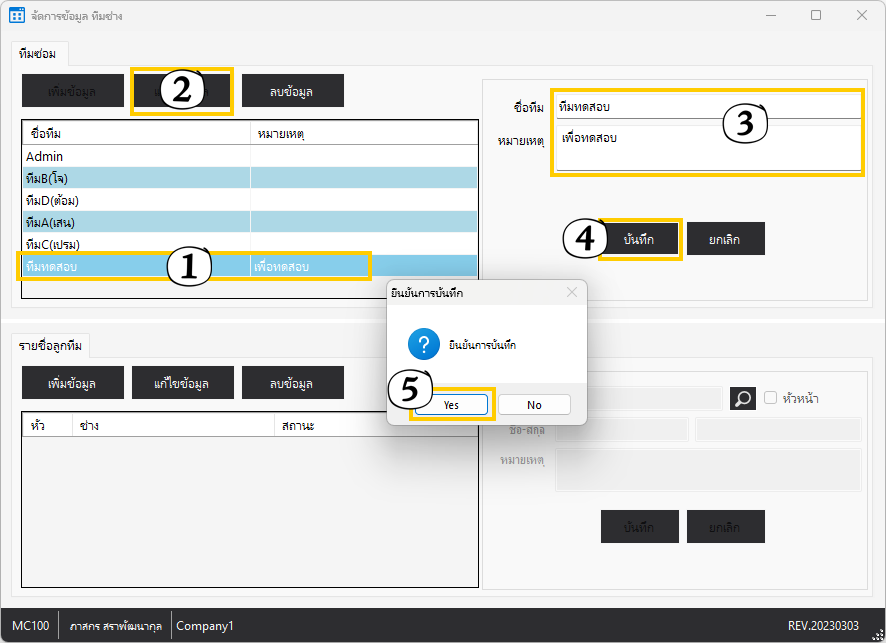Click the ชื่อทีม column header

[135, 133]
